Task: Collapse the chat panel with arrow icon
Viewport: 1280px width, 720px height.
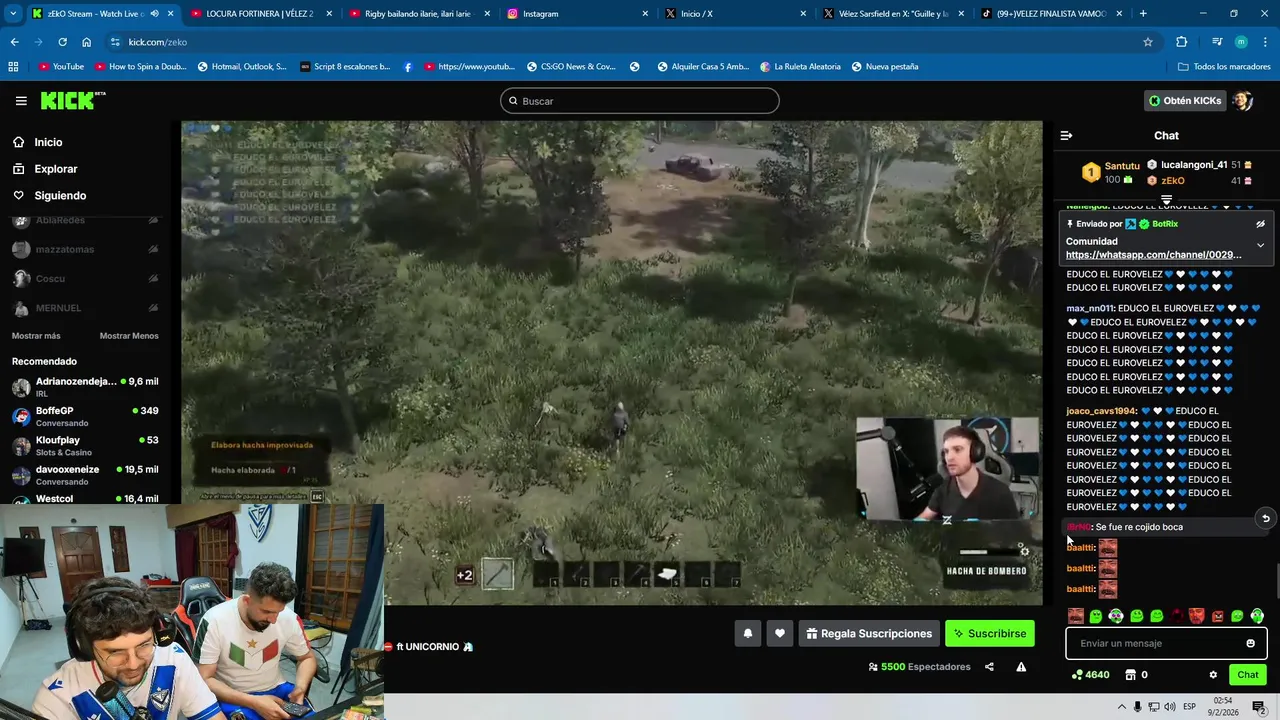Action: click(1066, 135)
